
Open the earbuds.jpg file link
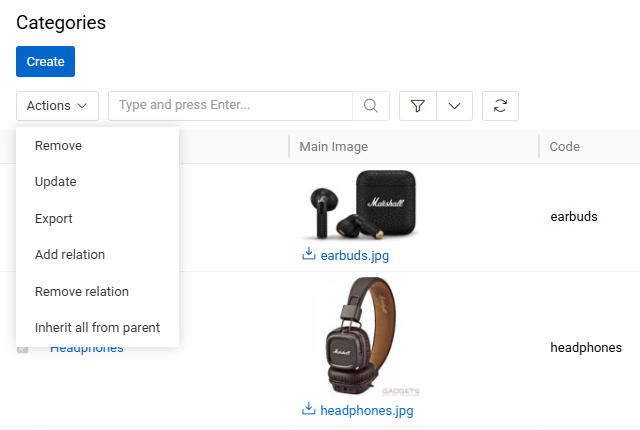354,255
